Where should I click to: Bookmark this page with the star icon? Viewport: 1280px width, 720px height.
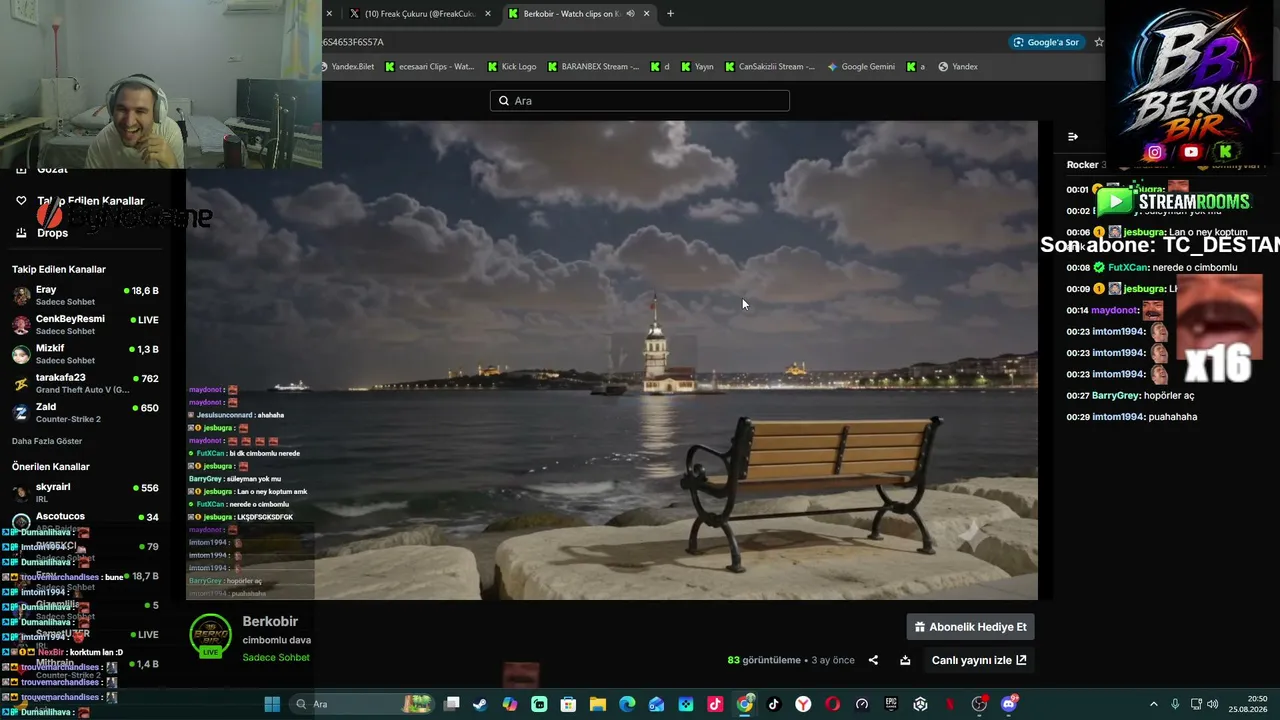click(x=1099, y=42)
